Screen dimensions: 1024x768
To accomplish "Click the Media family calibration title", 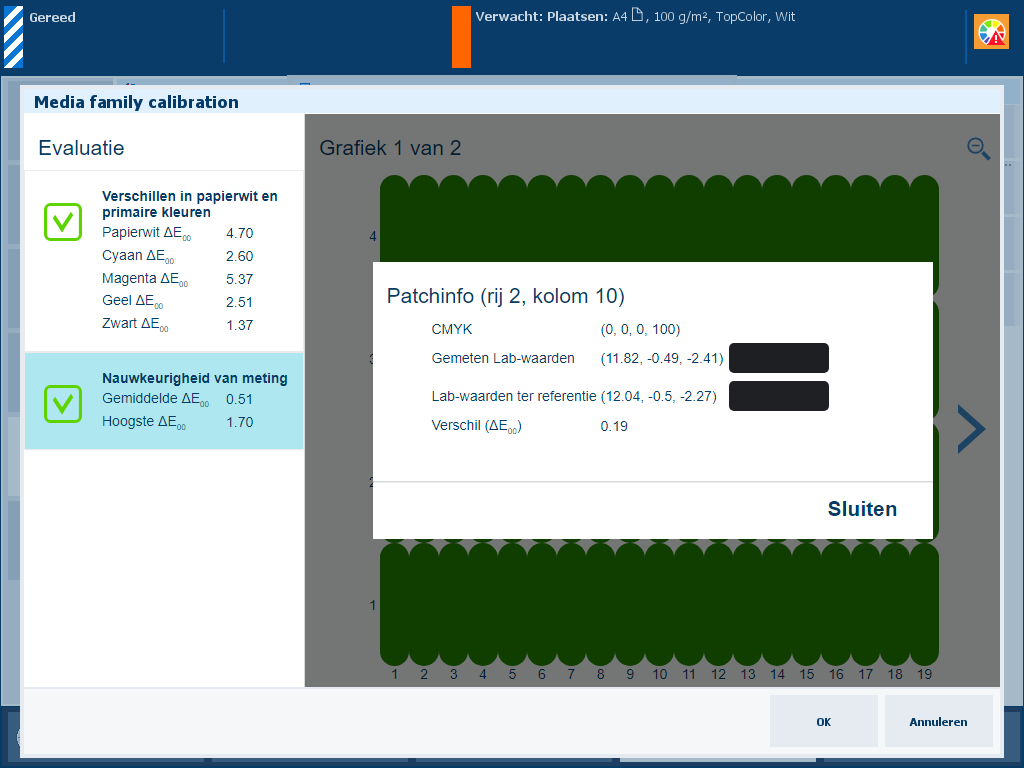I will point(136,102).
